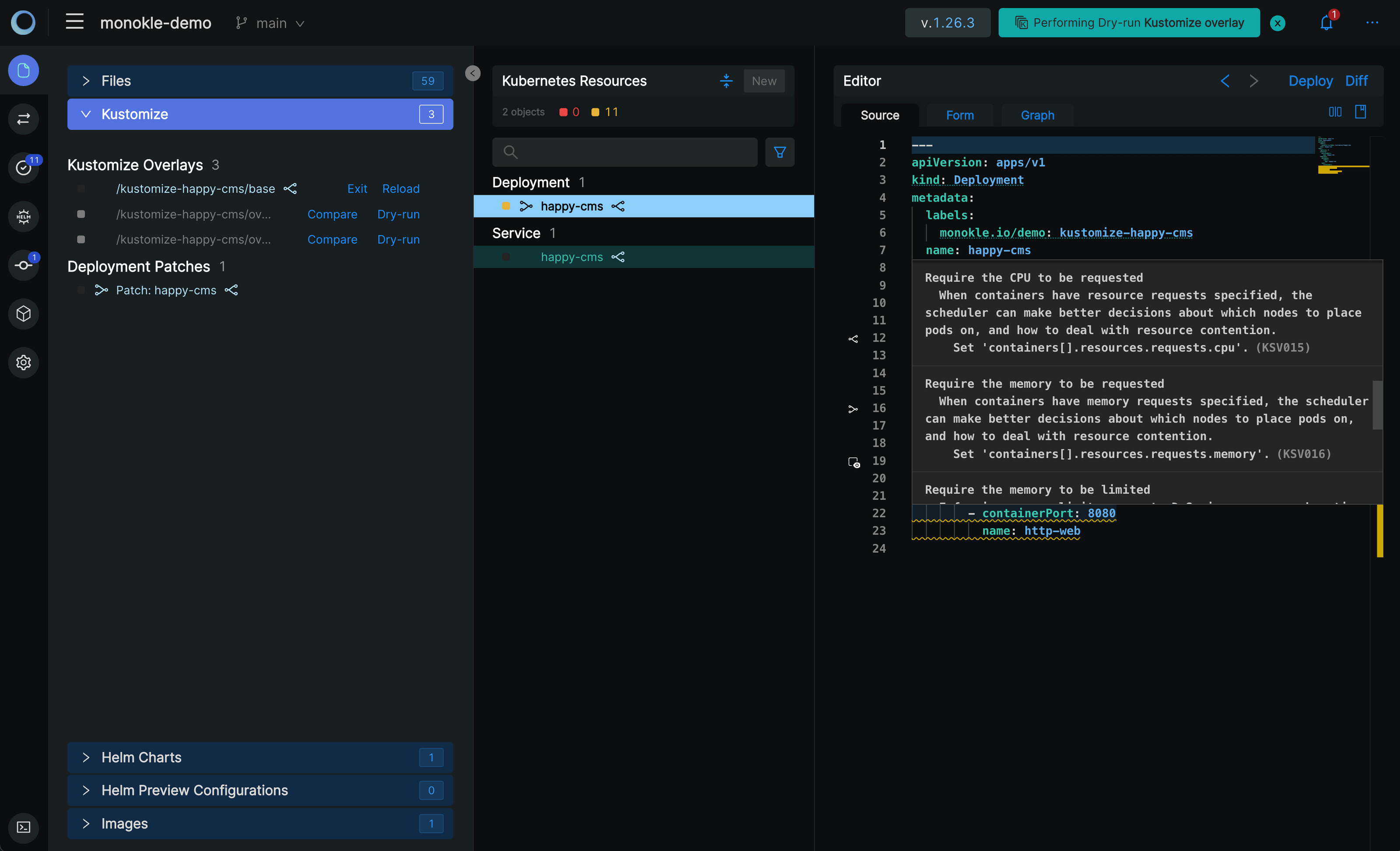1400x851 pixels.
Task: Click Exit link for base overlay
Action: click(x=357, y=188)
